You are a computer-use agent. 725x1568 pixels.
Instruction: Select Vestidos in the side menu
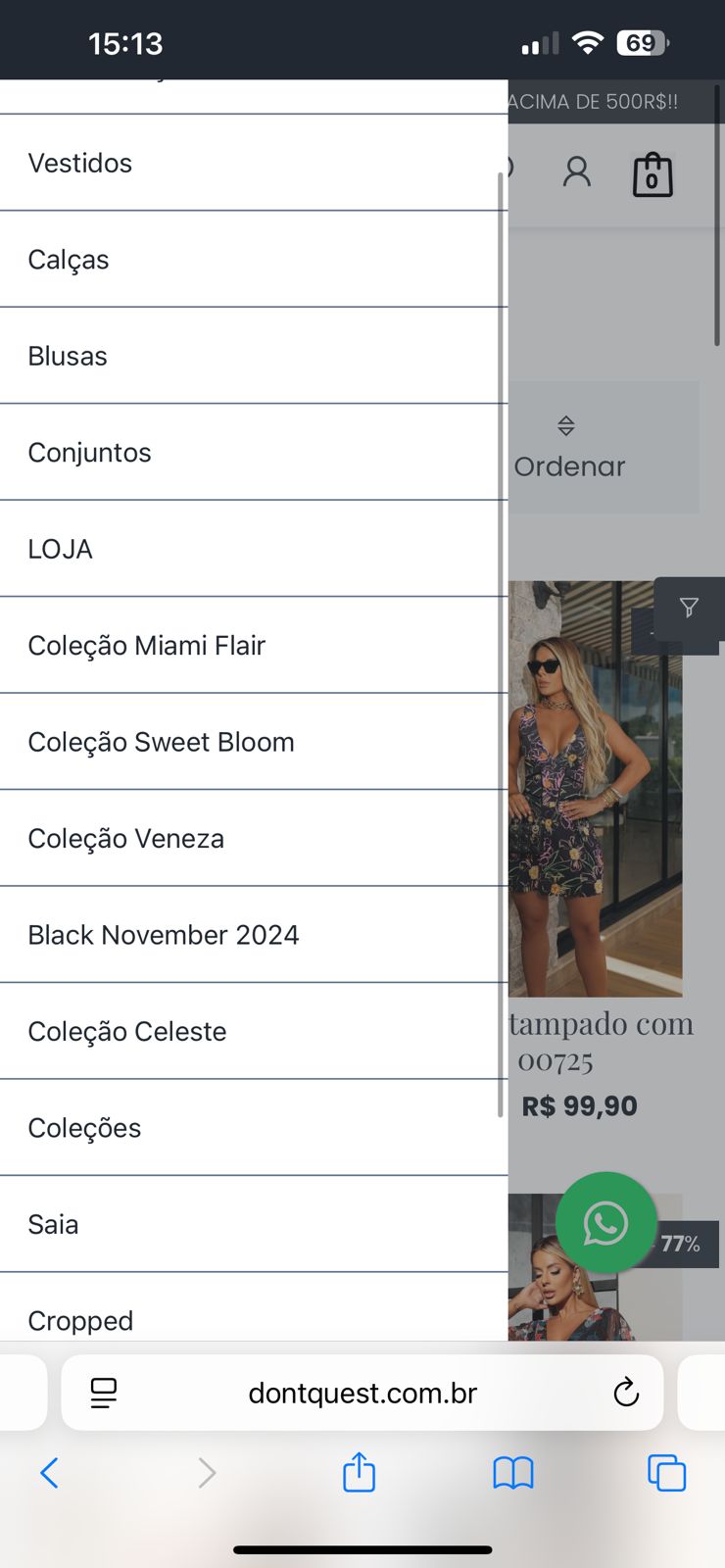point(80,163)
